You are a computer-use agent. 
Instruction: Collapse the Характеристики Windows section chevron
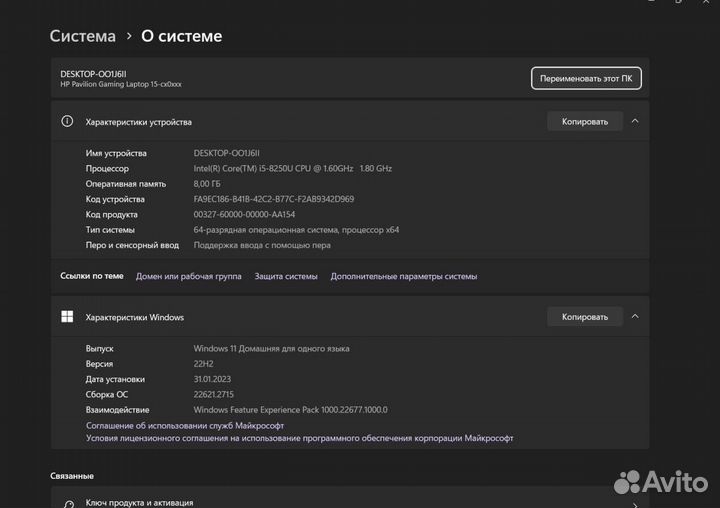(x=635, y=317)
